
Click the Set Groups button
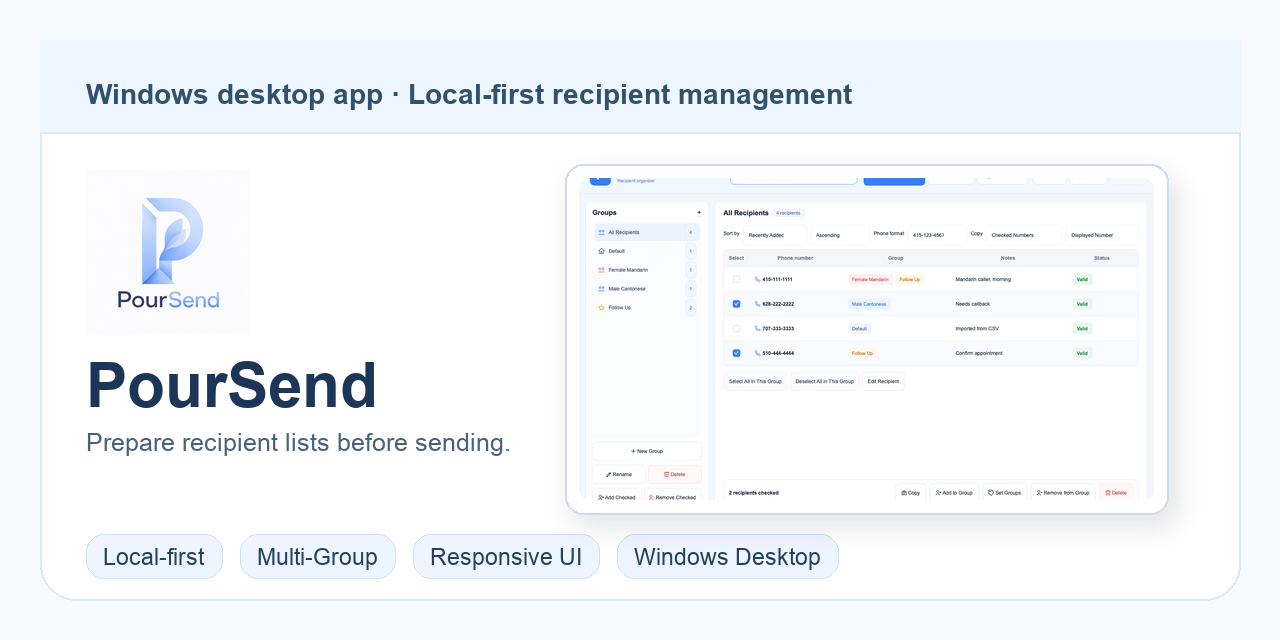click(x=1005, y=492)
